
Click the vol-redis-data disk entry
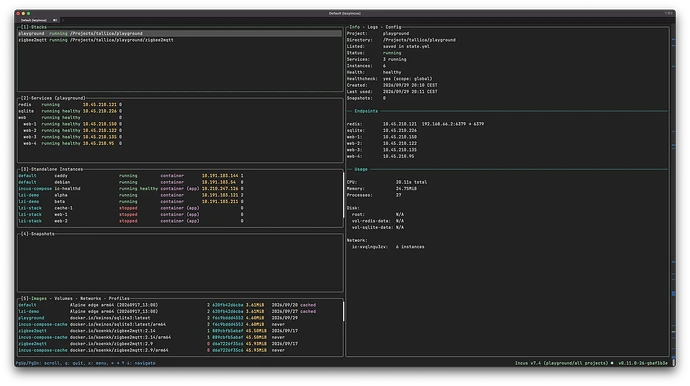tap(378, 221)
